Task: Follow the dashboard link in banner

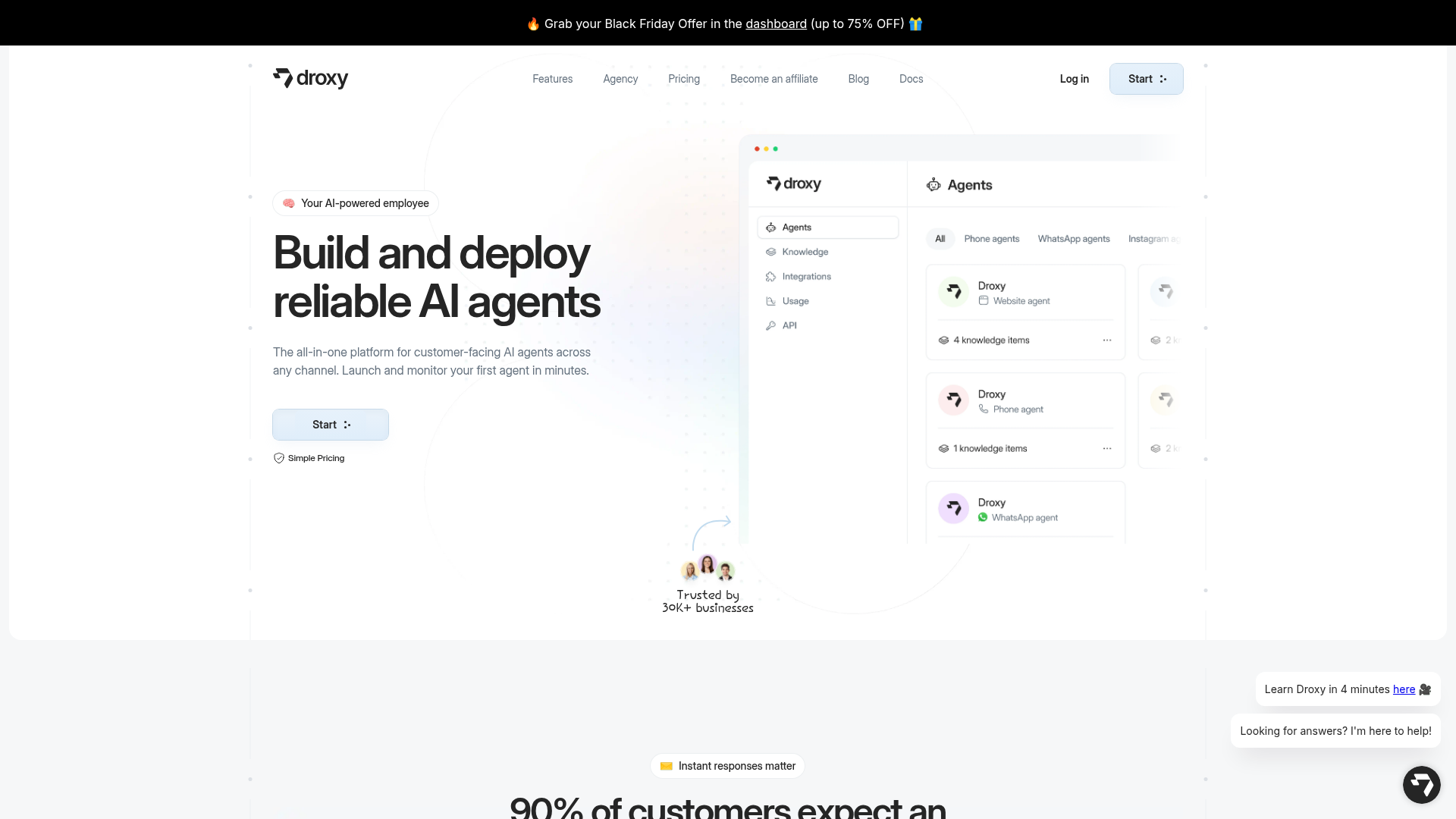Action: point(776,24)
